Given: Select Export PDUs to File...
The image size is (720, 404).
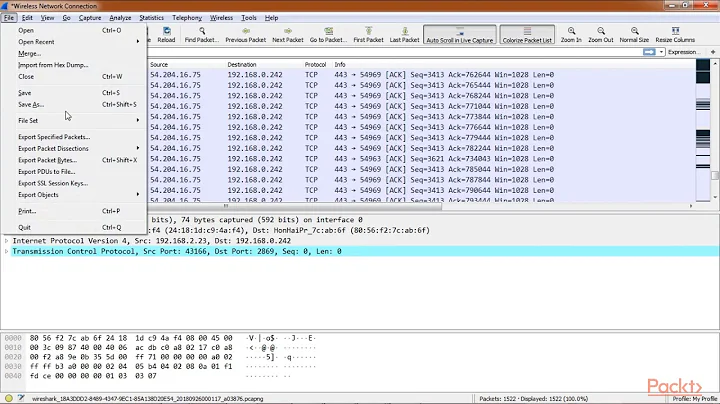Looking at the screenshot, I should pos(73,171).
